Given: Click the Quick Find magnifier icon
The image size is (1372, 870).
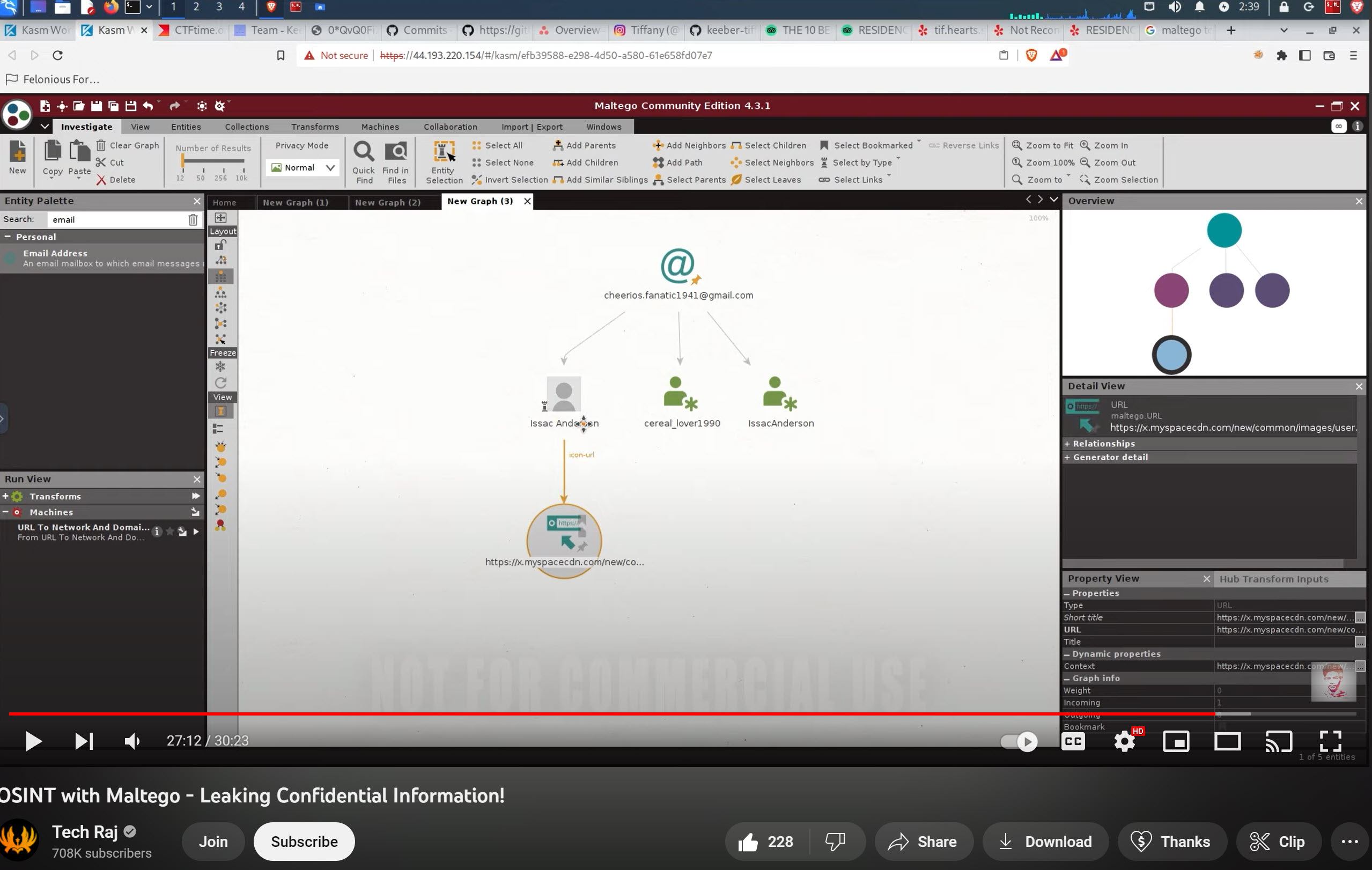Looking at the screenshot, I should (x=364, y=152).
